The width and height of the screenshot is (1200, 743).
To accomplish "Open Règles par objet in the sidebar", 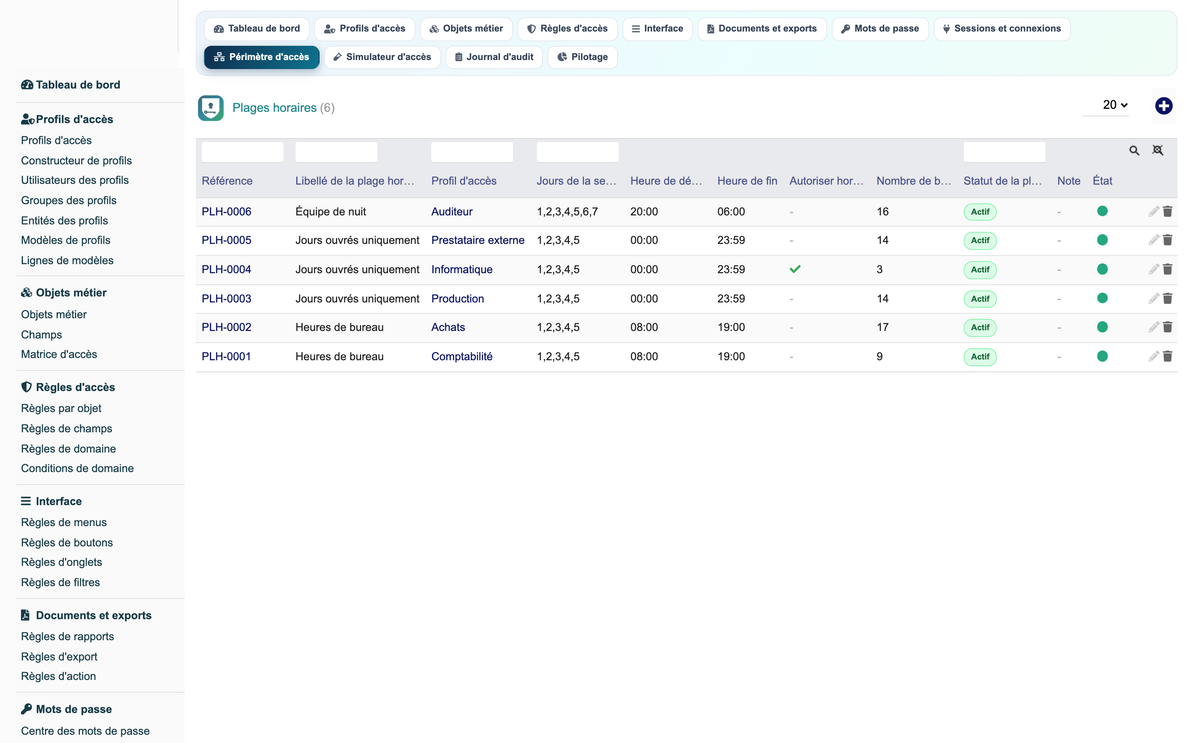I will click(61, 409).
